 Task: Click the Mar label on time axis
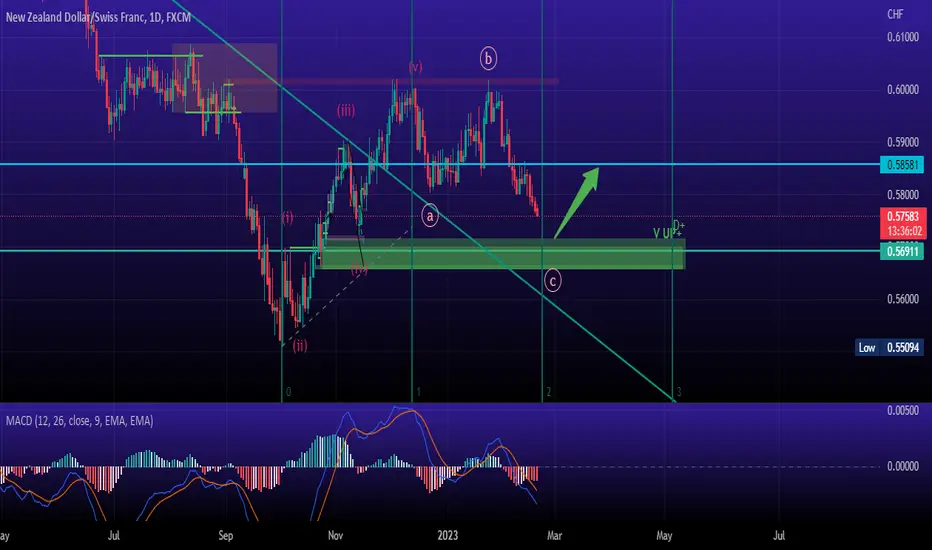554,536
